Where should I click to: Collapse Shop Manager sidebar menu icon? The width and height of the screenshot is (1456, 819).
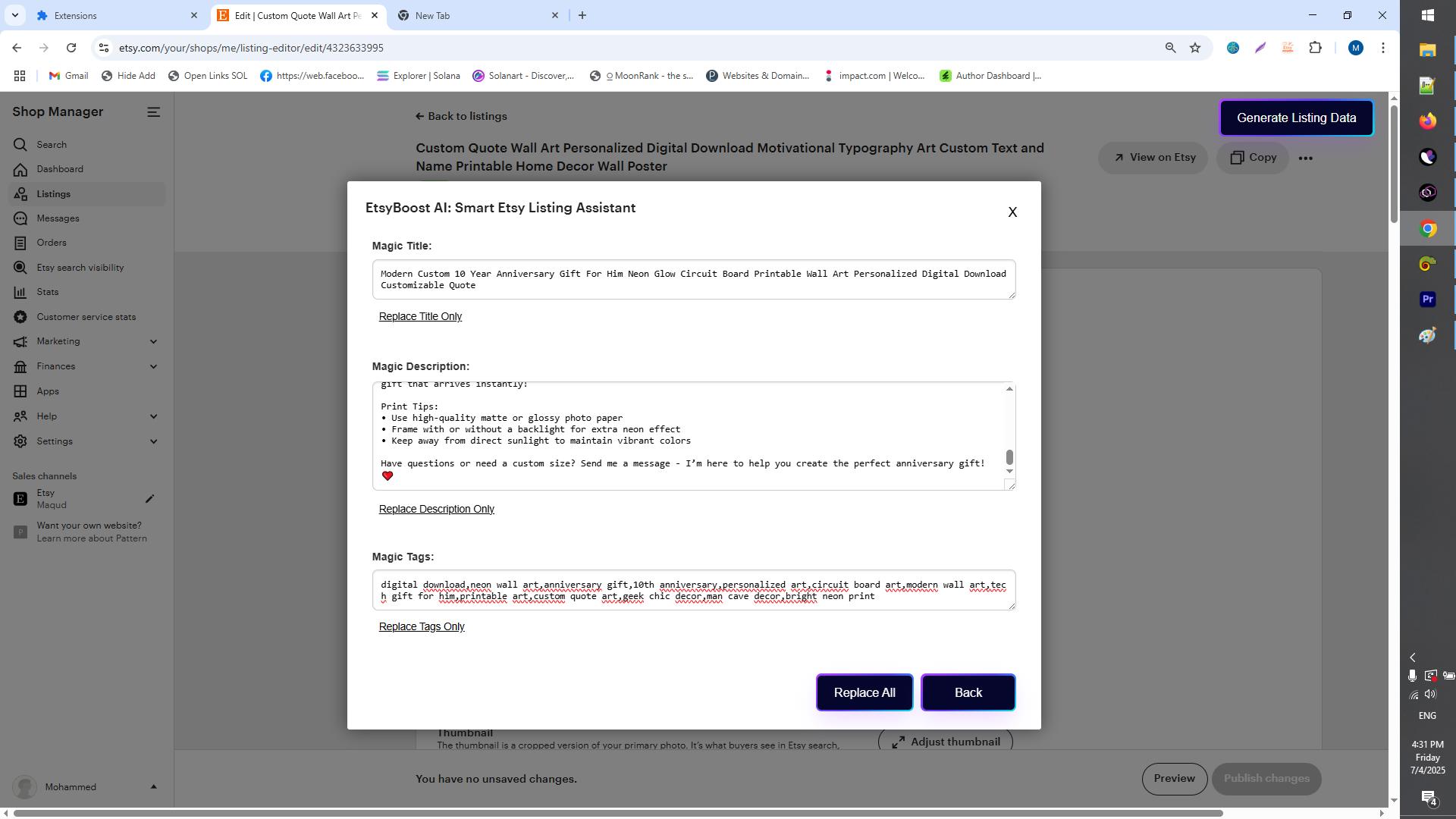pos(153,112)
